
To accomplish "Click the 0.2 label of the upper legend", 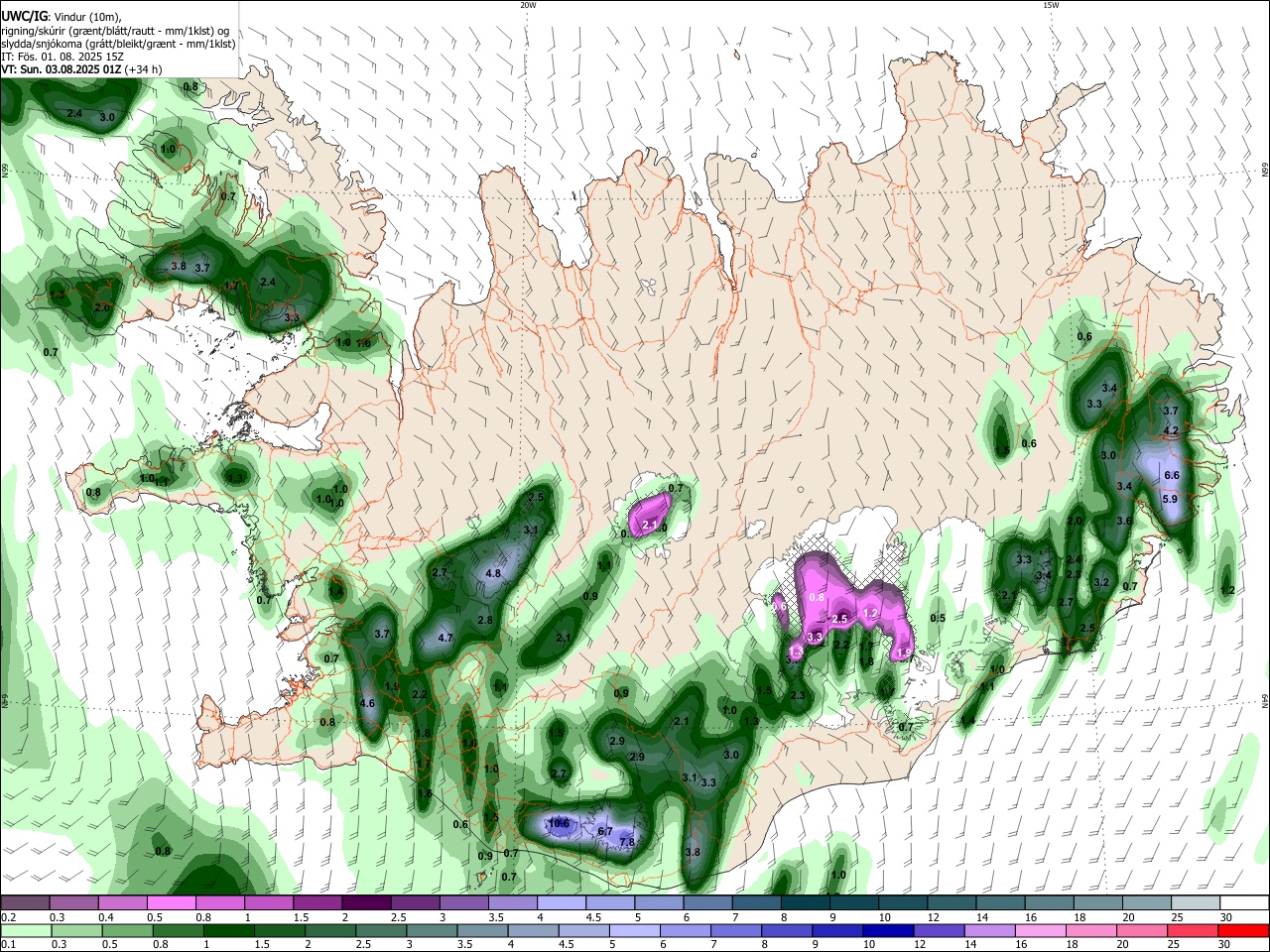I will (8, 917).
